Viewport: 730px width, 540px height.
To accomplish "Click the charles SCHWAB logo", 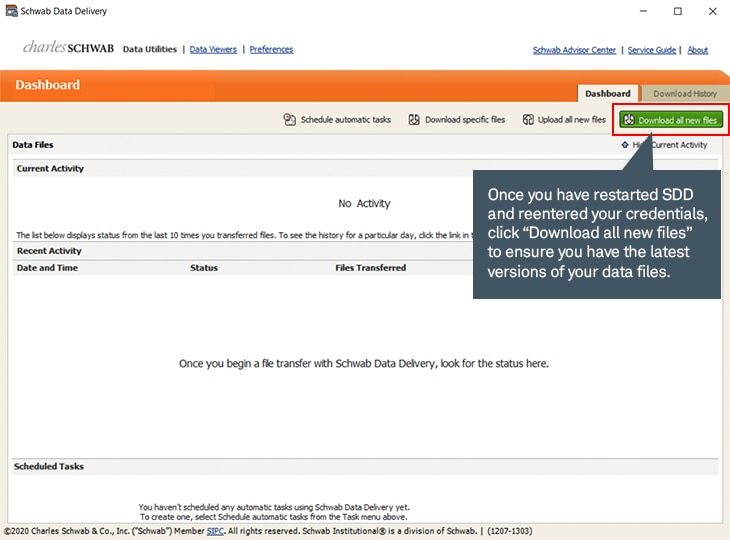I will 68,47.
